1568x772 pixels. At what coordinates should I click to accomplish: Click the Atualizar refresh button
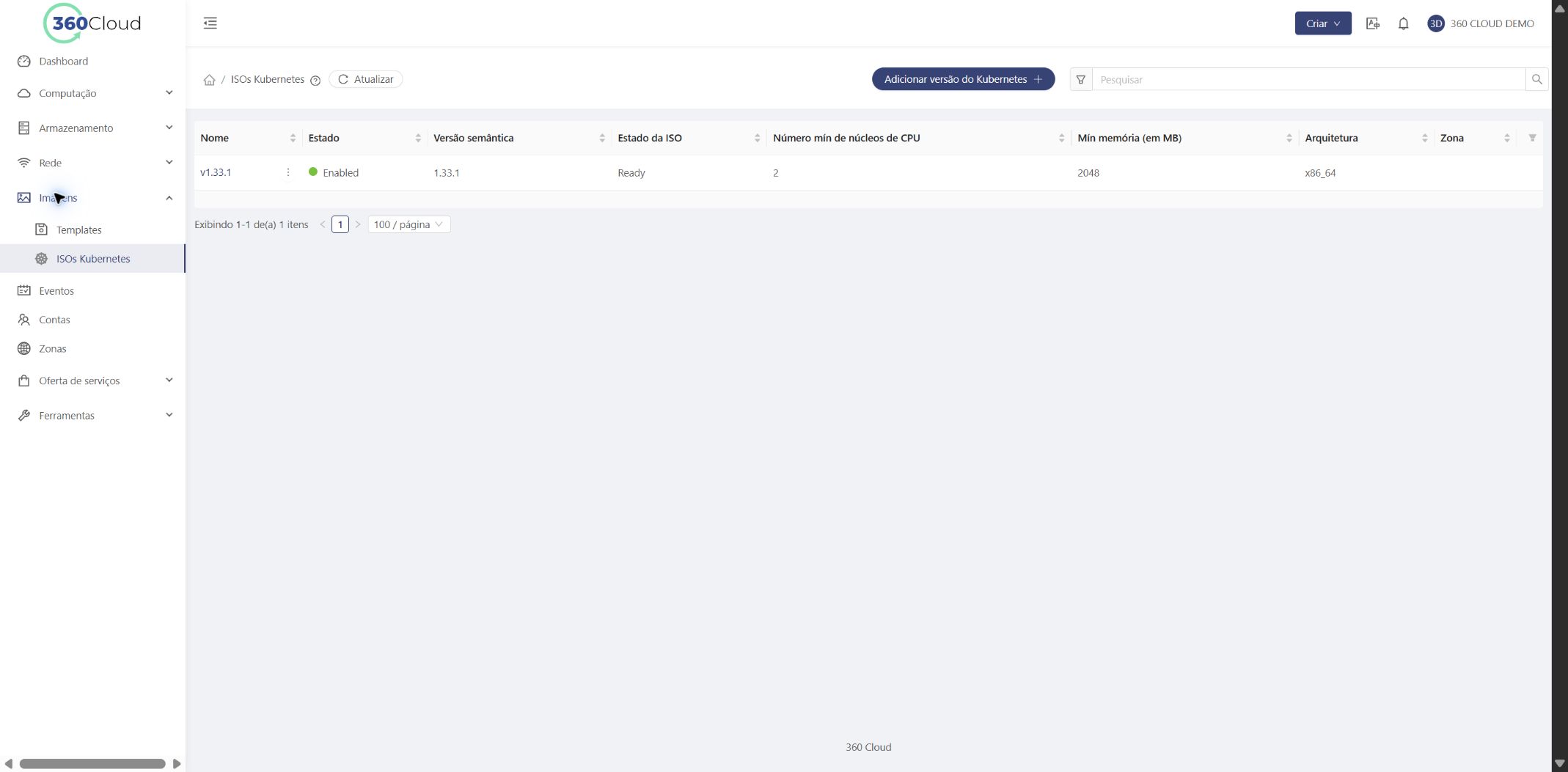(365, 79)
